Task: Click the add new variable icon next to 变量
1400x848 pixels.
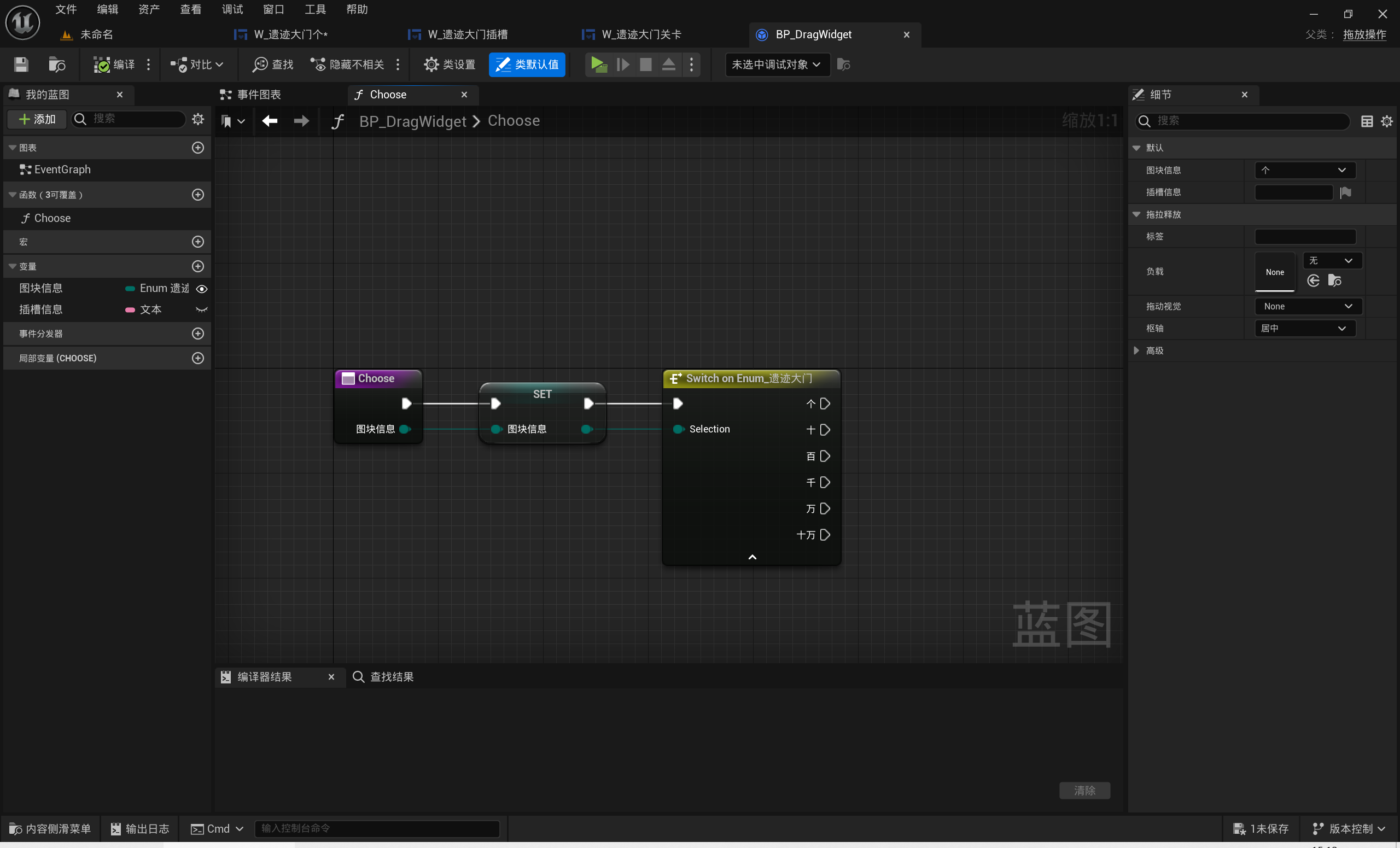Action: pyautogui.click(x=198, y=266)
